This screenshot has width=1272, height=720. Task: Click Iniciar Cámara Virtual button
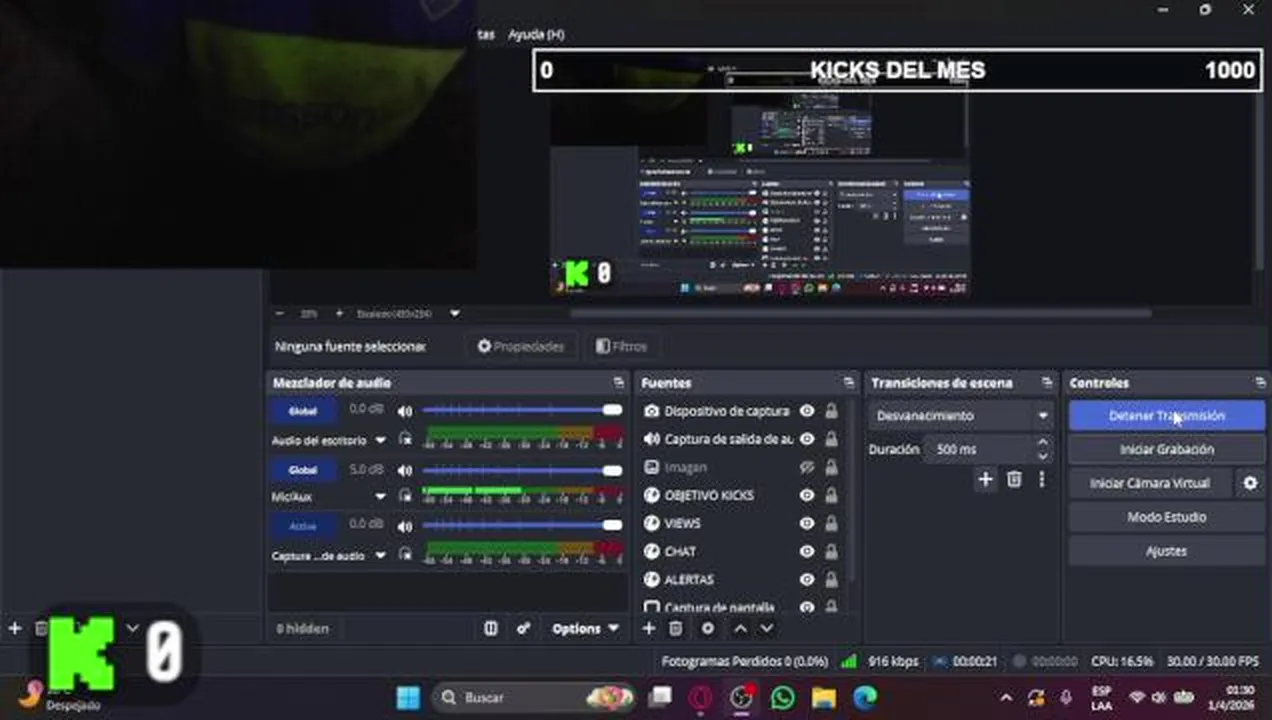[x=1150, y=483]
